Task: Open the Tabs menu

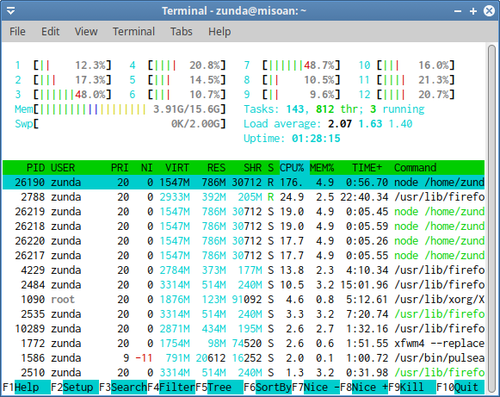Action: 181,32
